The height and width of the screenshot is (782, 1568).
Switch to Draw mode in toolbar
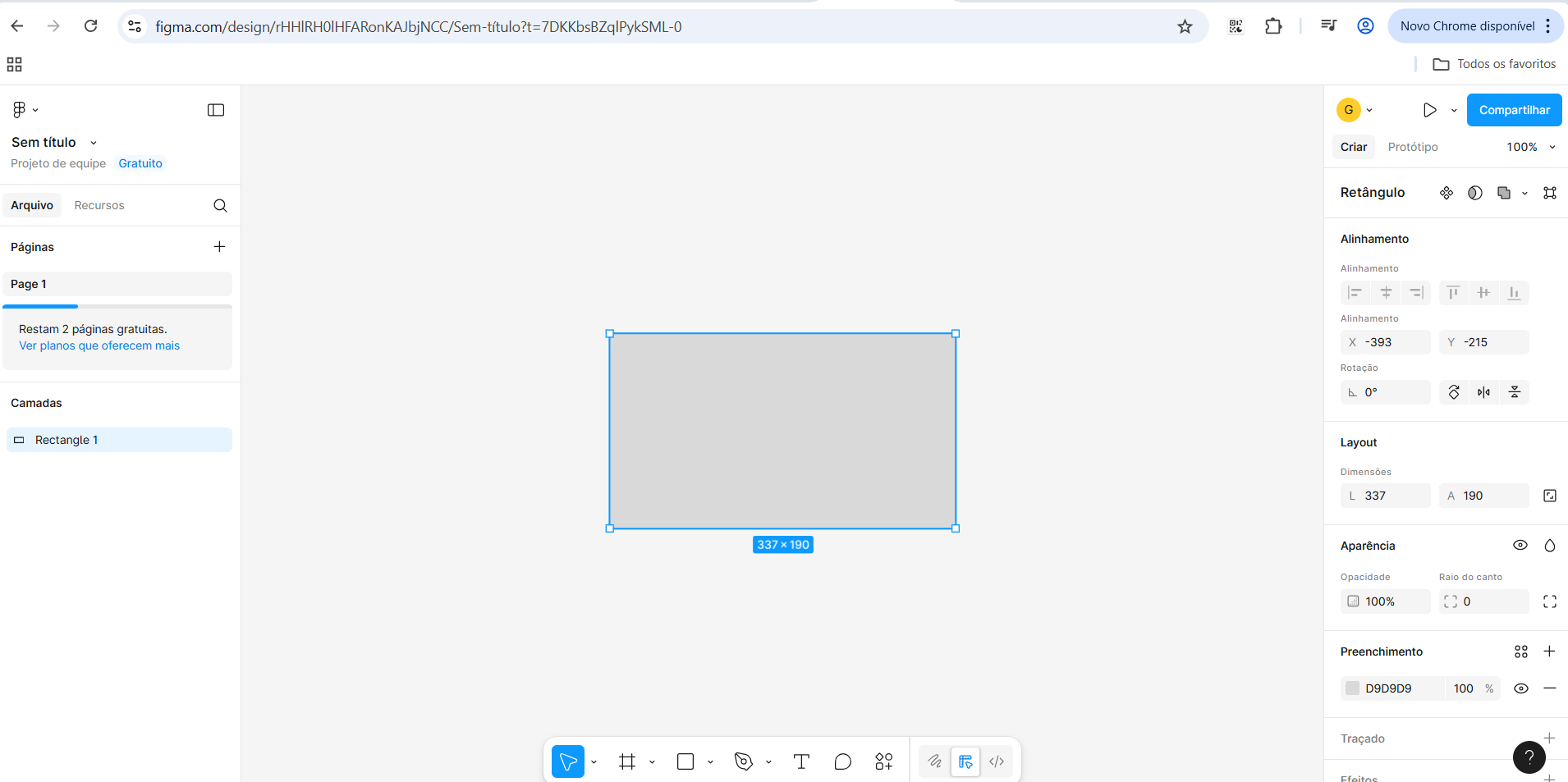[934, 761]
